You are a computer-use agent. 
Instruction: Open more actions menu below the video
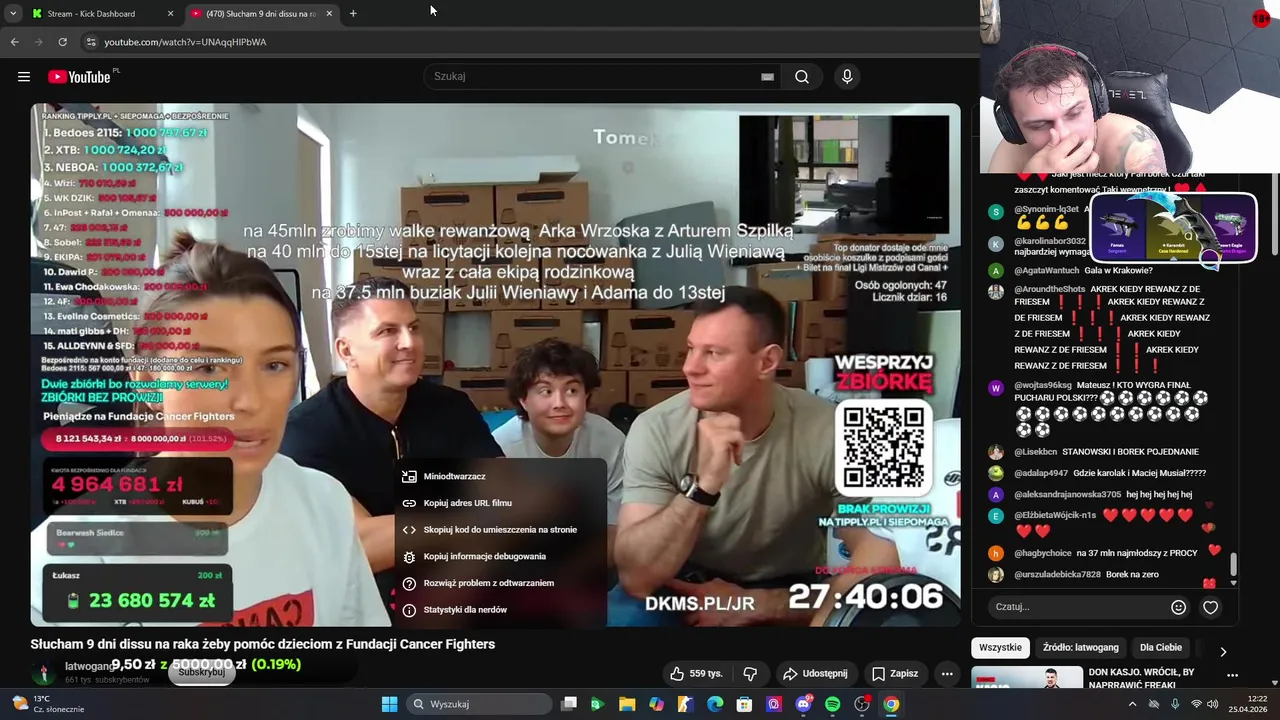pos(947,674)
